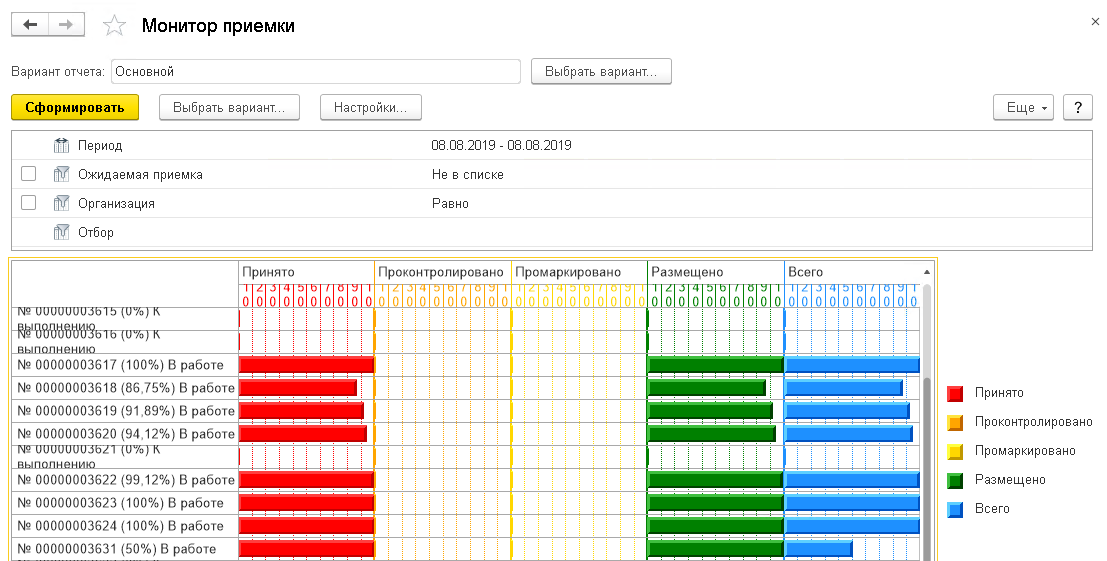This screenshot has height=561, width=1107.
Task: Enable the Организация filter checkbox
Action: click(x=29, y=203)
